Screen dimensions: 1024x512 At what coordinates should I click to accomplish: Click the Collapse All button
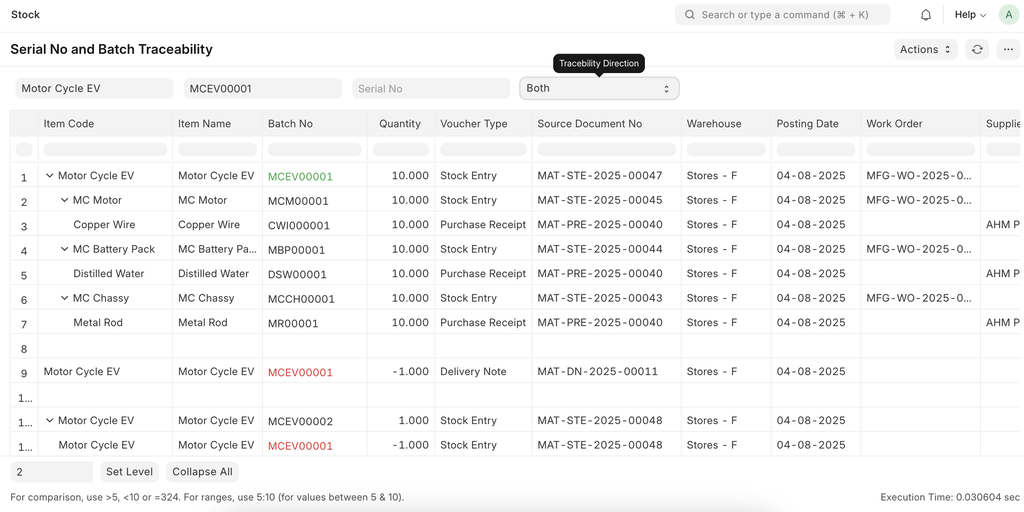[x=202, y=472]
